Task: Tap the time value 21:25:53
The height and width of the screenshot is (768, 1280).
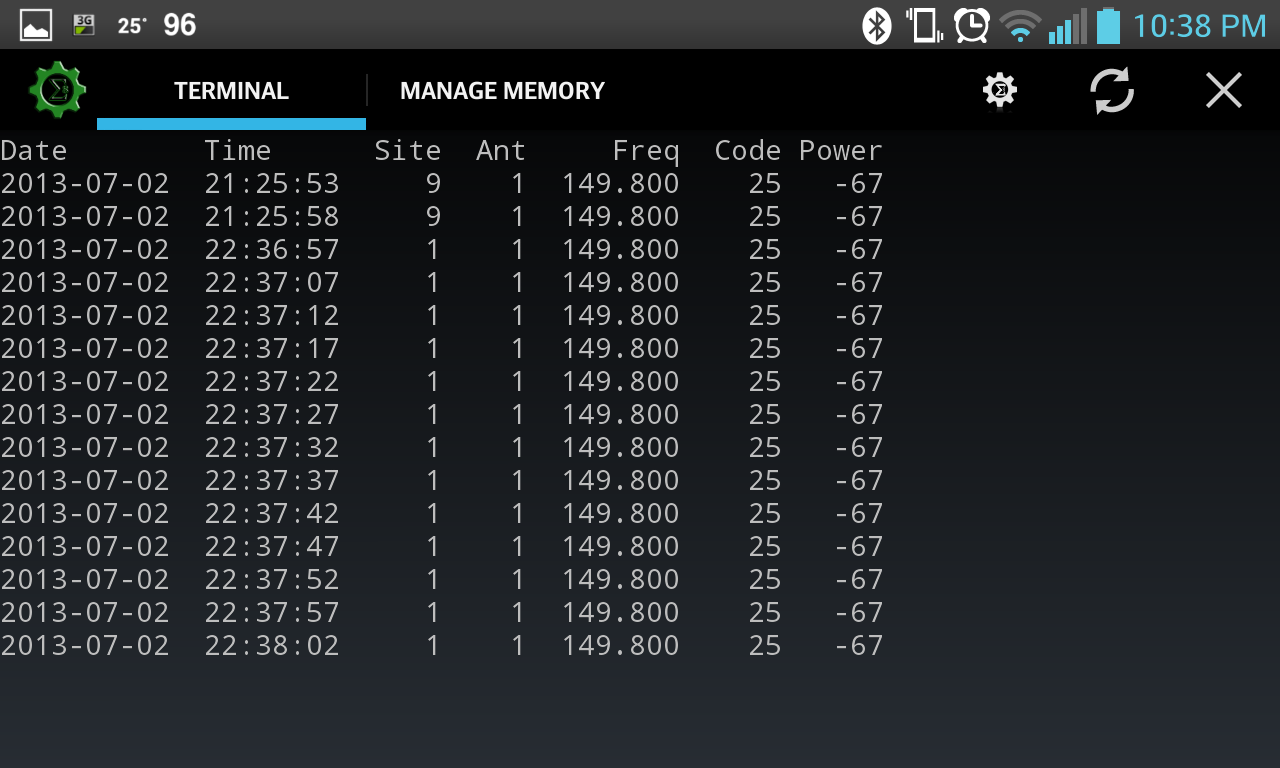Action: click(272, 184)
